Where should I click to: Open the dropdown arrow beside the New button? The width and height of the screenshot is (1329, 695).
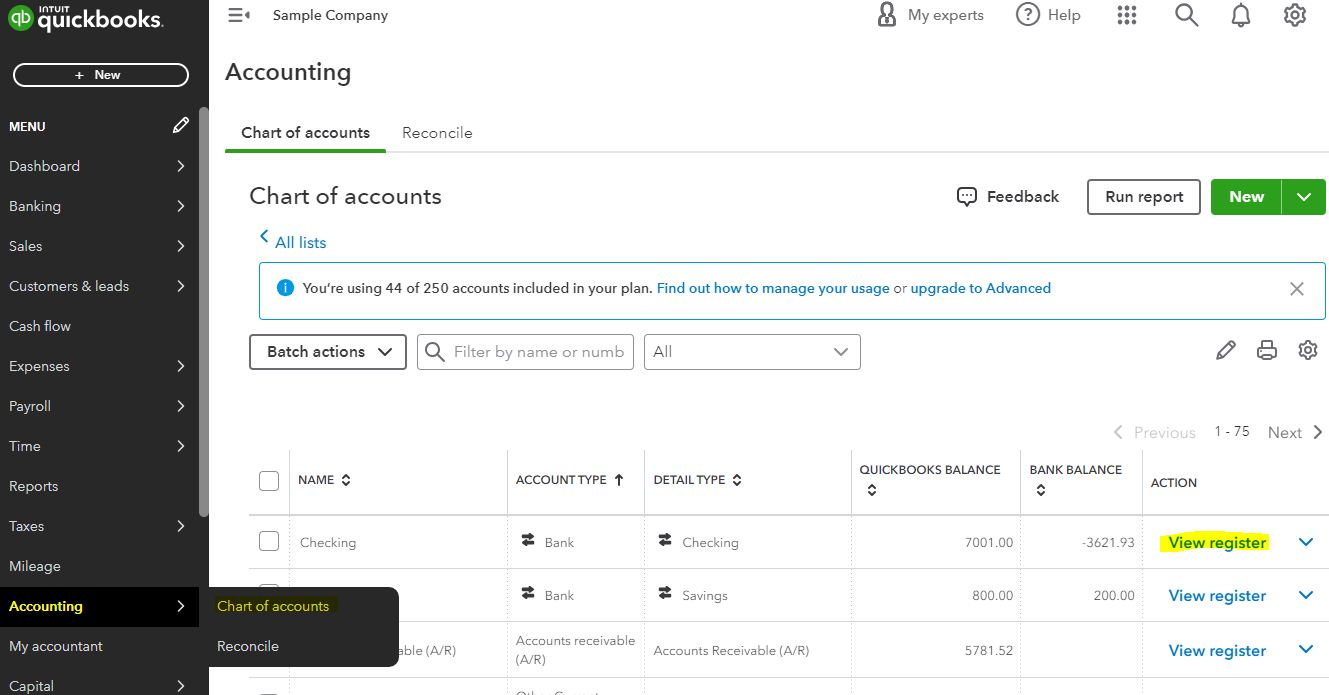(x=1303, y=197)
